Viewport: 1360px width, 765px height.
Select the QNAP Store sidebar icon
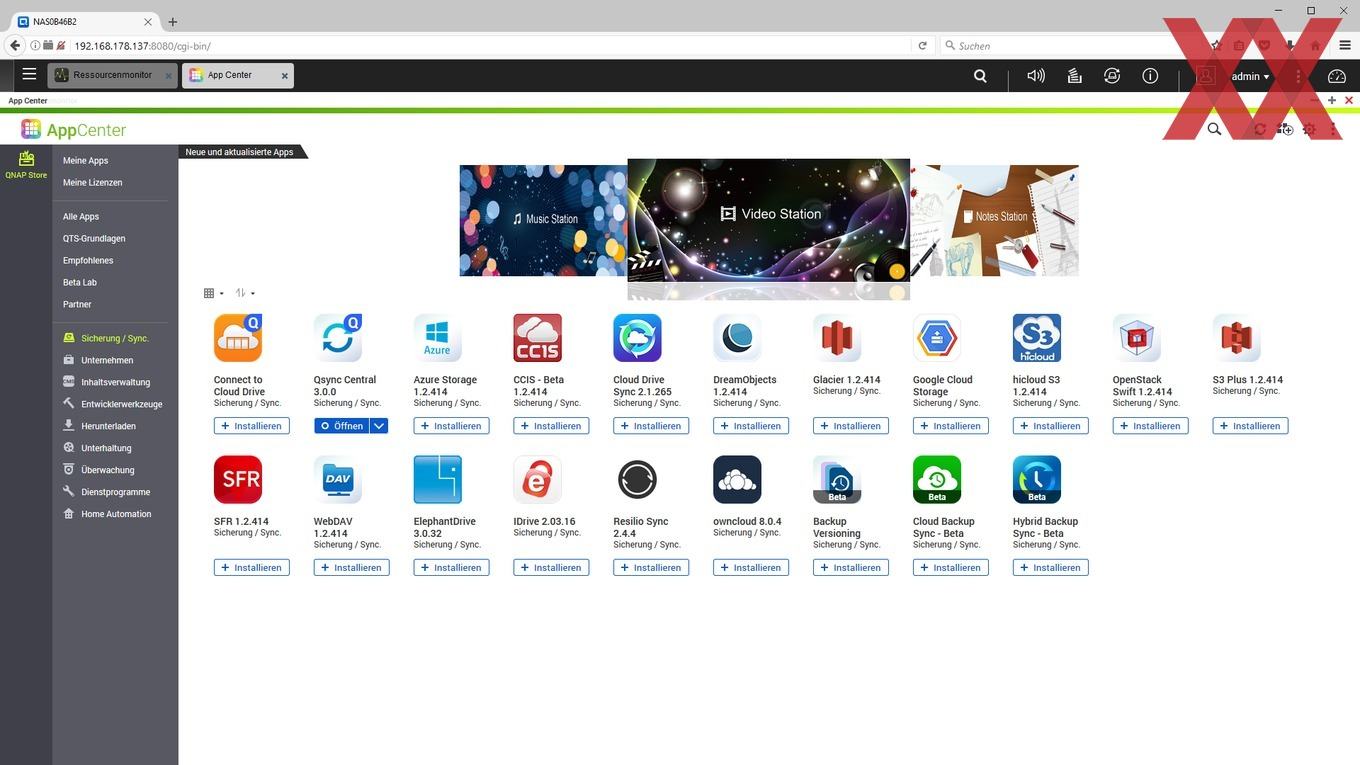click(26, 165)
